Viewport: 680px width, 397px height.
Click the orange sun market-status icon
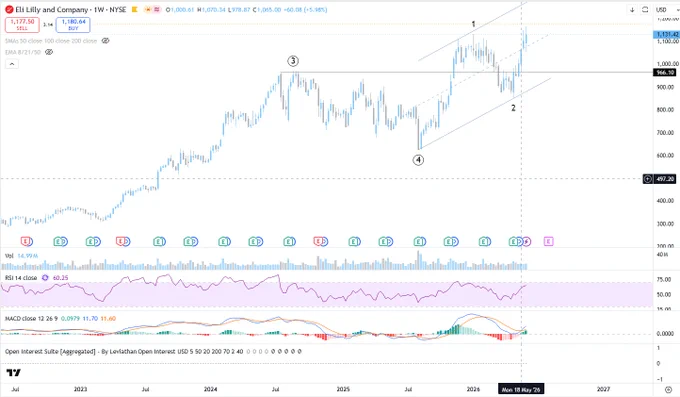click(x=149, y=10)
